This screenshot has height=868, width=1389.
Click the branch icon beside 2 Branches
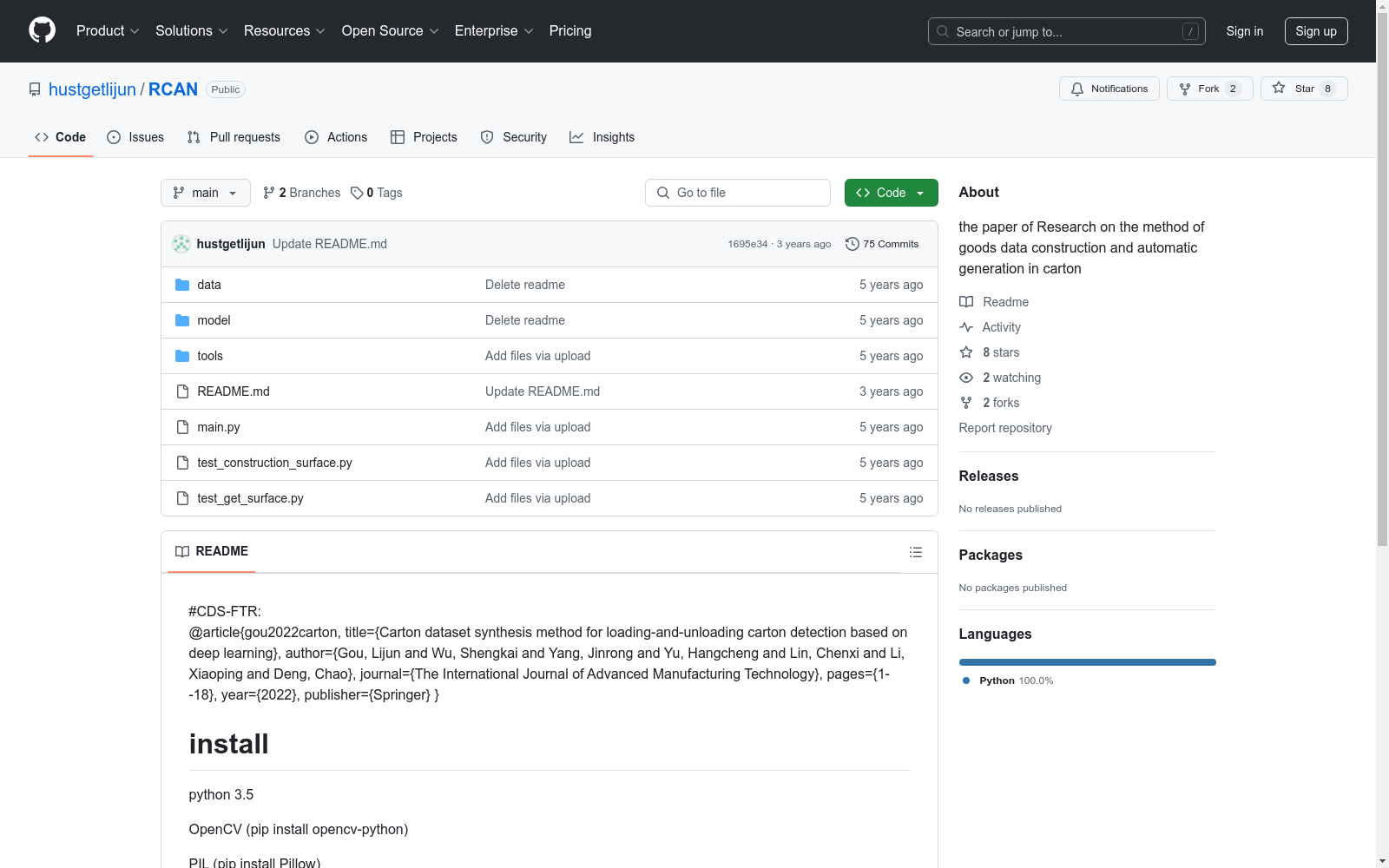pos(269,193)
